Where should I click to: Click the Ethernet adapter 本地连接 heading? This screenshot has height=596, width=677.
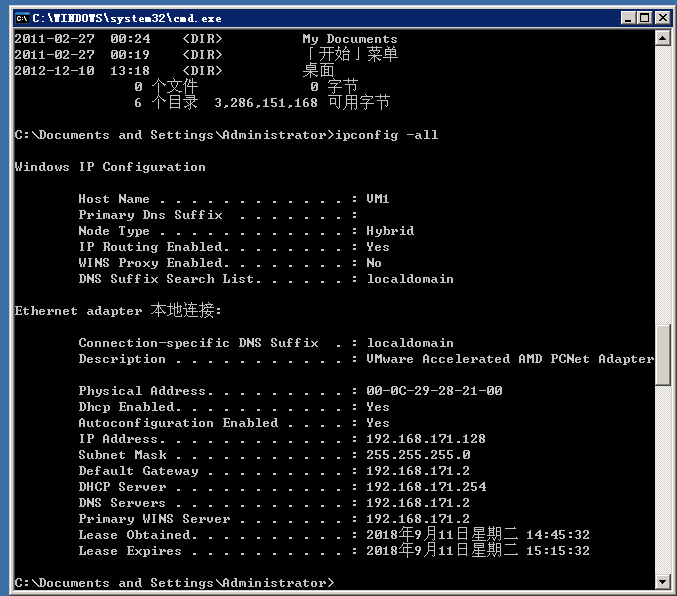118,311
